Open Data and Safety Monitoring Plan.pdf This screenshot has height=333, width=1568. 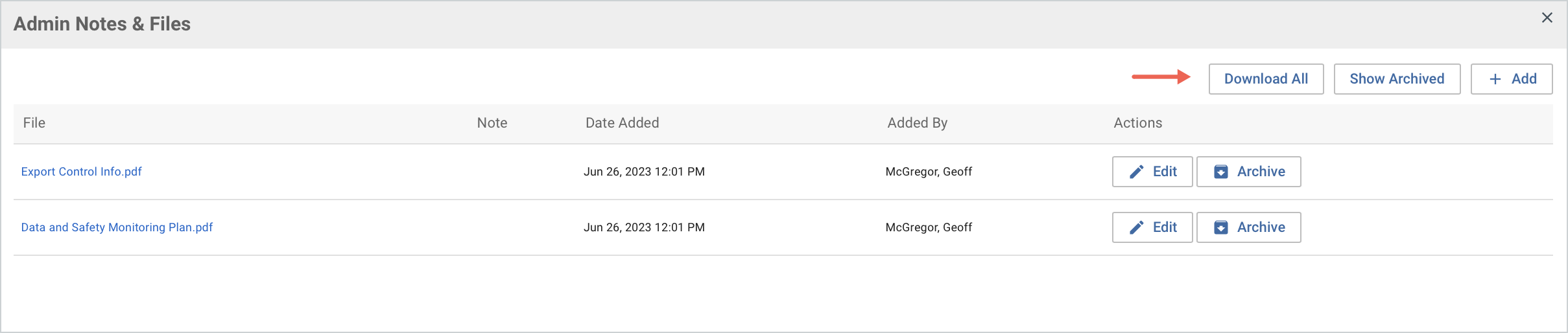point(117,227)
